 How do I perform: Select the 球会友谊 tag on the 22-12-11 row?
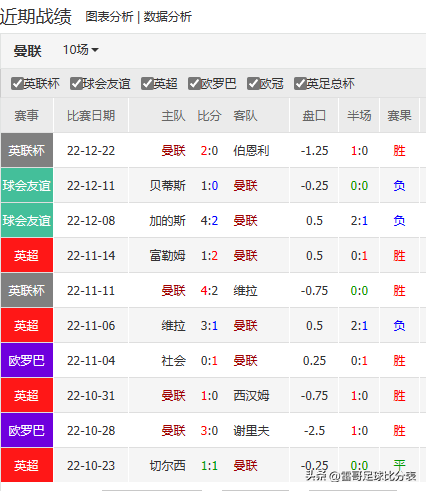[27, 185]
